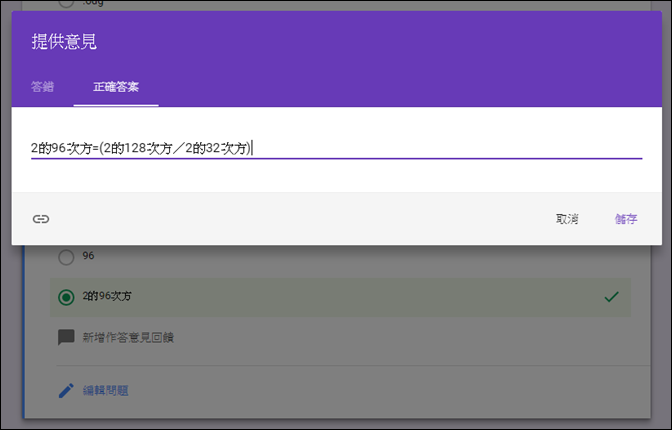Cancel with the 取消 button
The height and width of the screenshot is (430, 672).
pyautogui.click(x=567, y=219)
